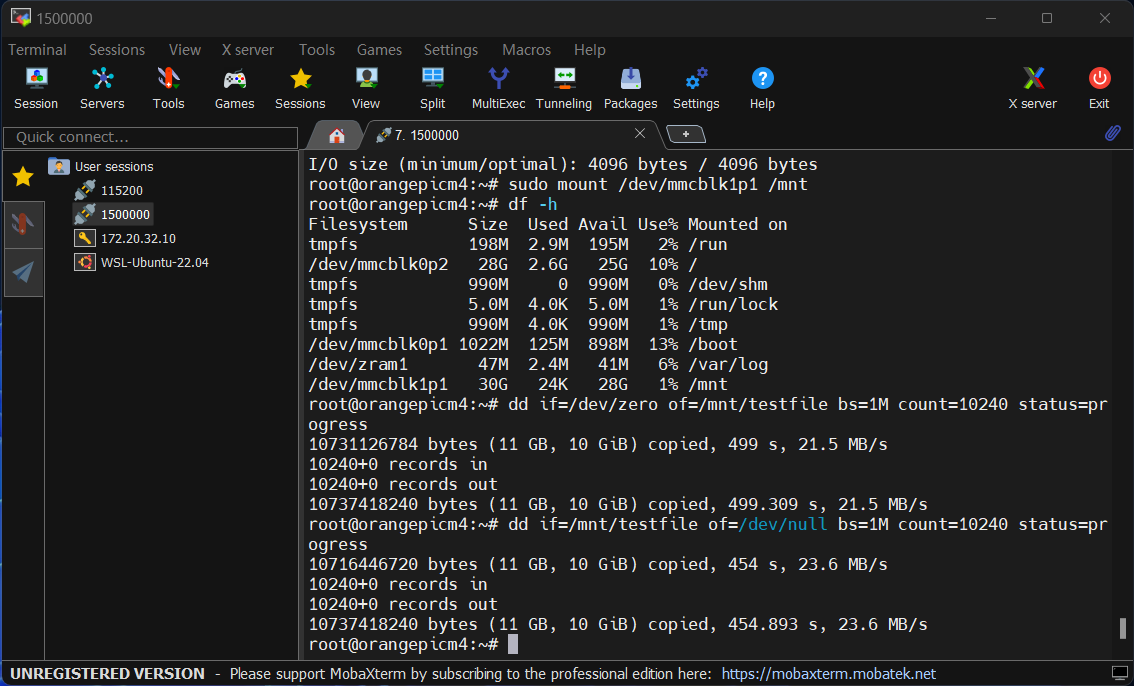Image resolution: width=1134 pixels, height=686 pixels.
Task: Select the star favorites sidebar tab
Action: pos(23,176)
